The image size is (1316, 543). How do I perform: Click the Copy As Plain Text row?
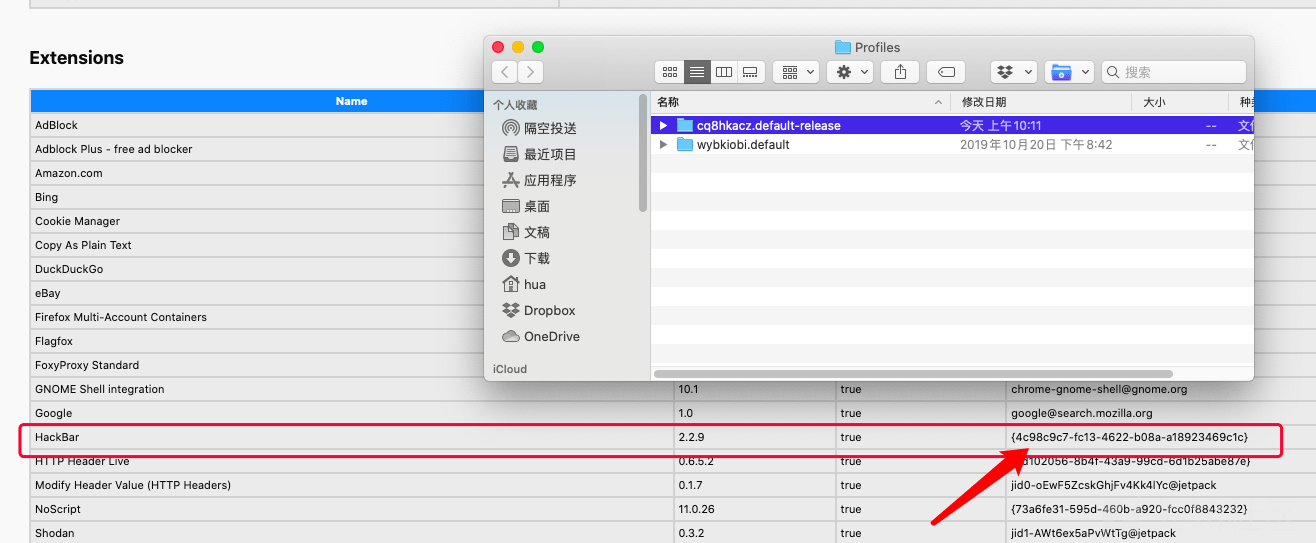click(x=256, y=245)
